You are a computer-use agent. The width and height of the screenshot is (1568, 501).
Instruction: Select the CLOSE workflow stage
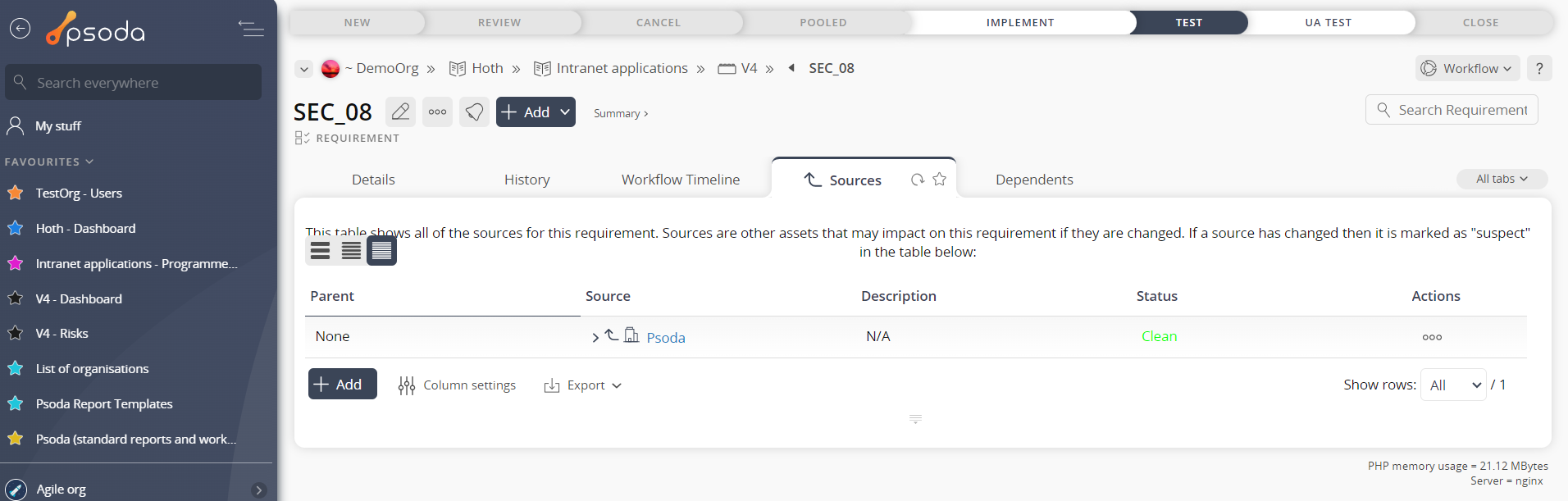[1481, 22]
